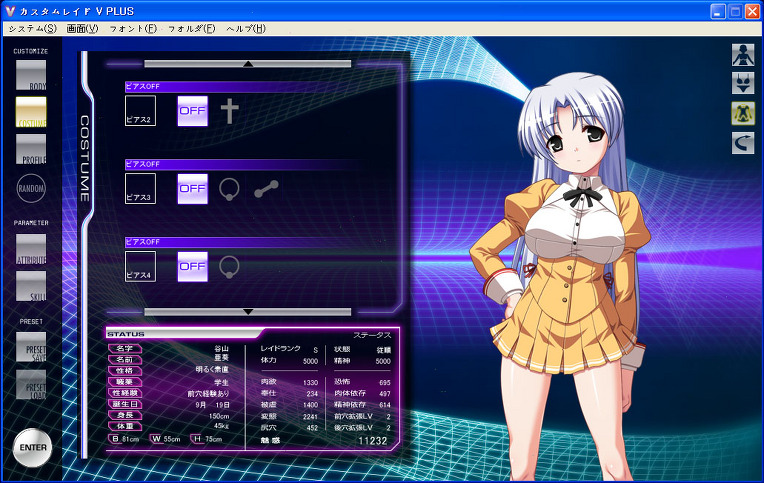Switch to the jacket outfit view icon
Viewport: 764px width, 483px height.
tap(743, 113)
